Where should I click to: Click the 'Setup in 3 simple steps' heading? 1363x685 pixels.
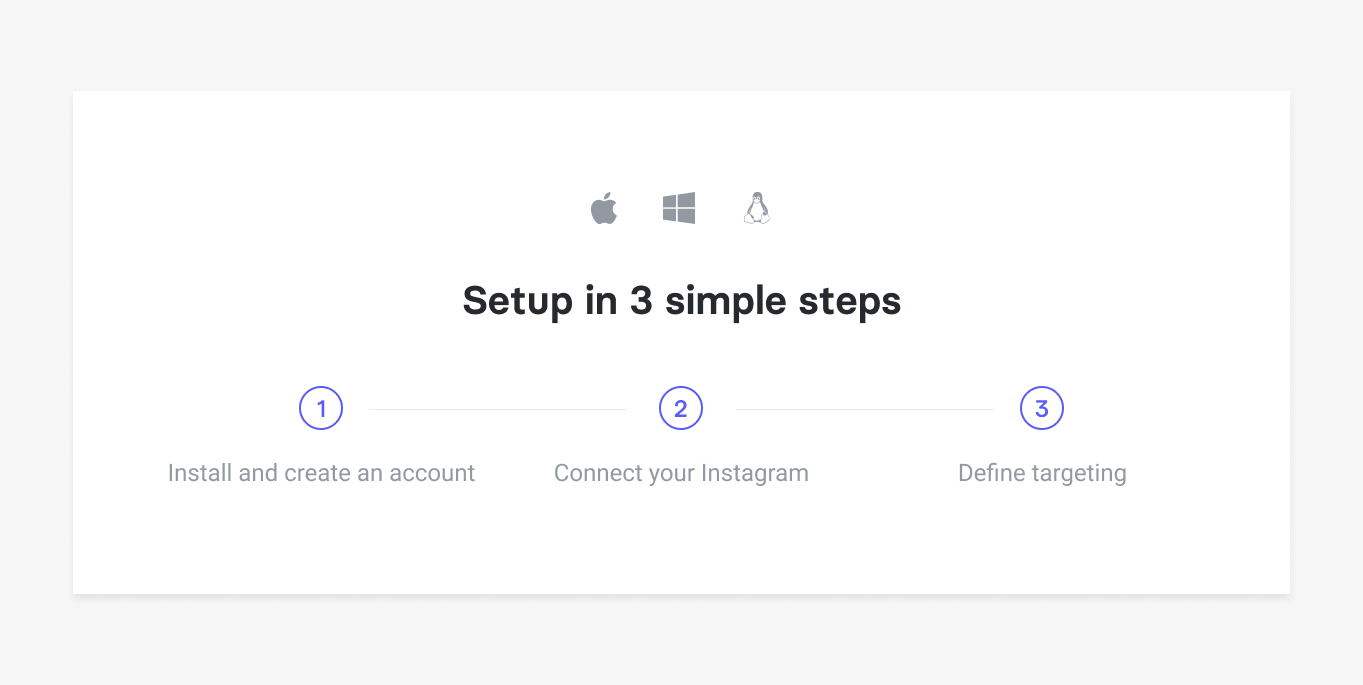(x=682, y=300)
